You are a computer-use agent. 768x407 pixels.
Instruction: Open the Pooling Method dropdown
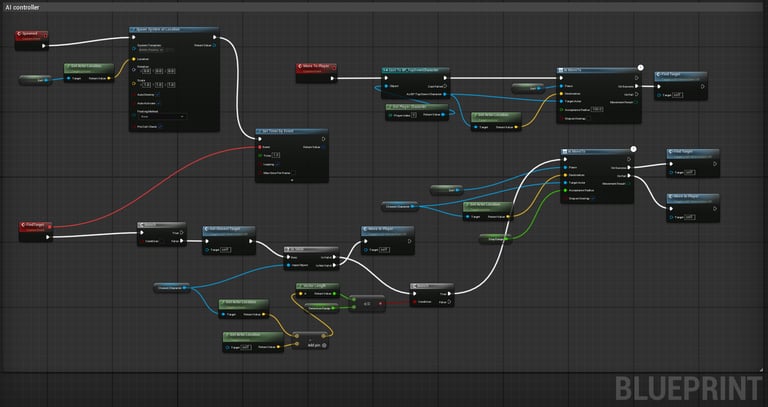[x=162, y=117]
